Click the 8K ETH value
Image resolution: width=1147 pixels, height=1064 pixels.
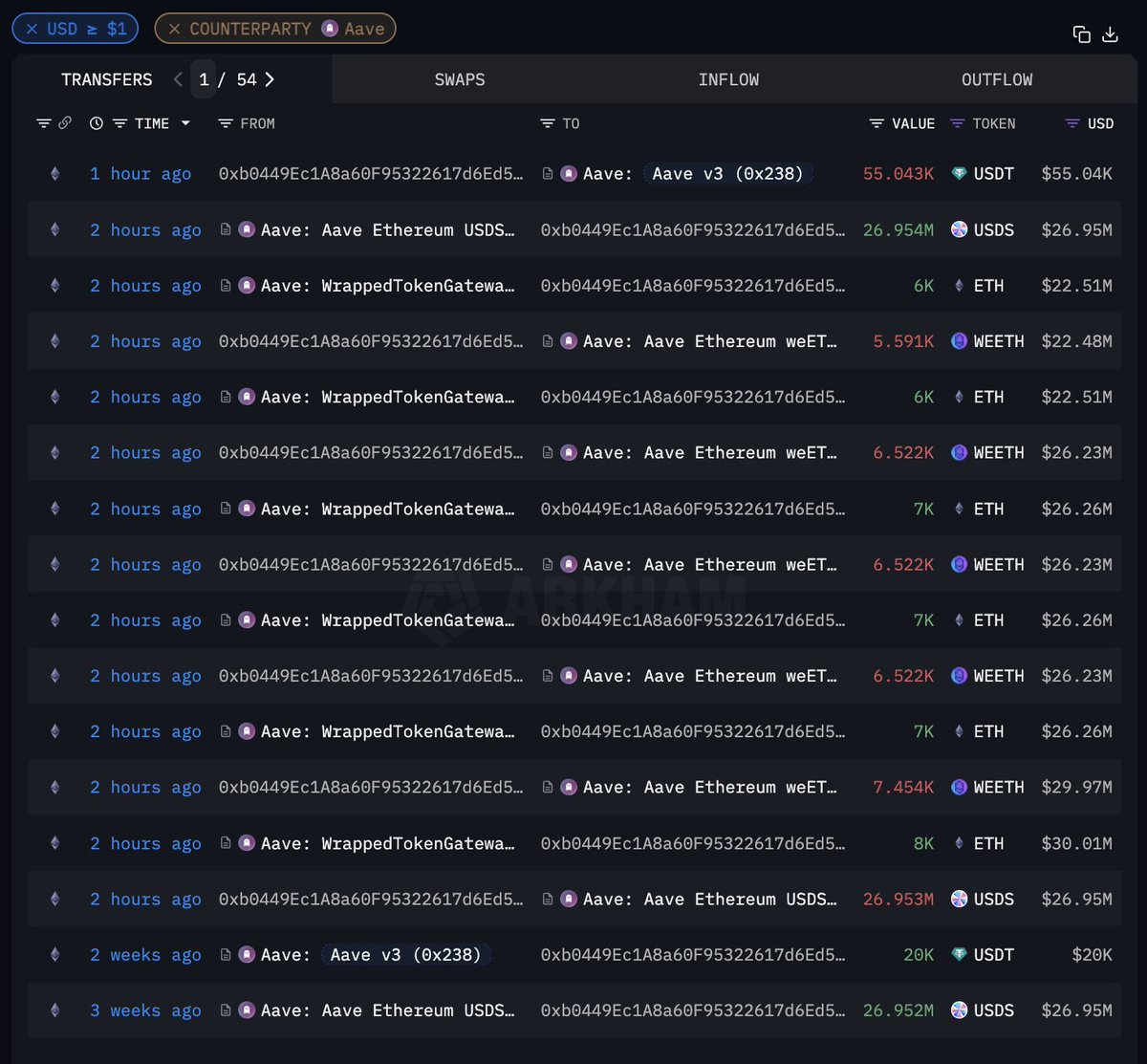(x=924, y=843)
